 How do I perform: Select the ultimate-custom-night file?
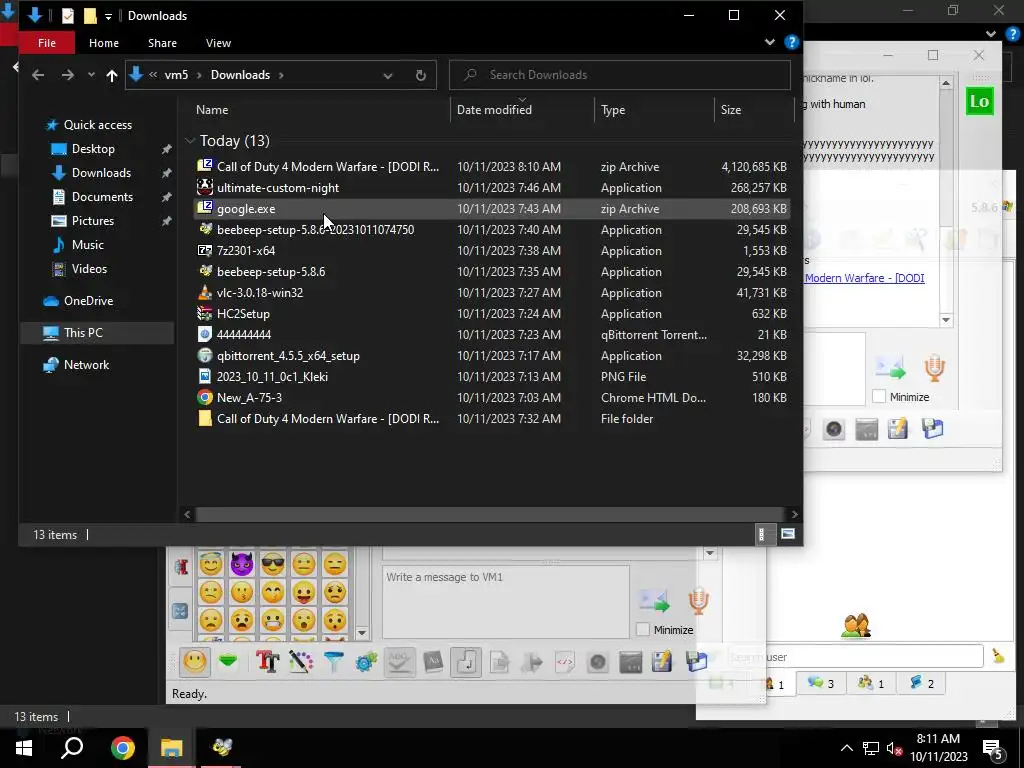click(x=493, y=187)
